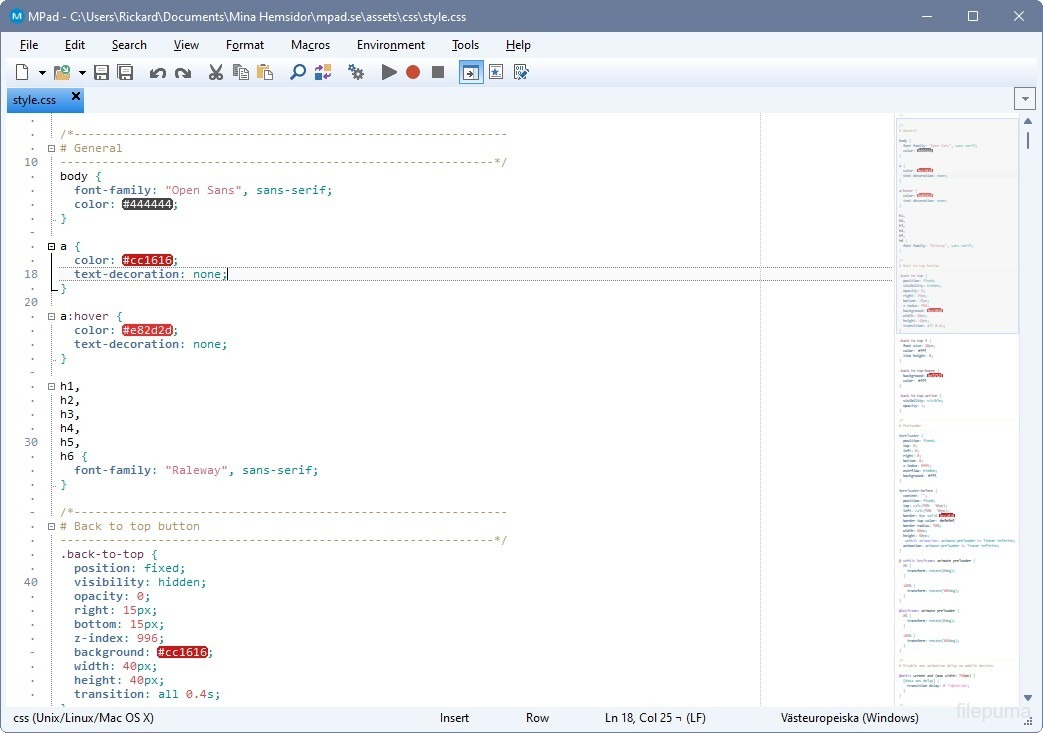The image size is (1043, 733).
Task: Open the Open-file dropdown arrow
Action: 82,72
